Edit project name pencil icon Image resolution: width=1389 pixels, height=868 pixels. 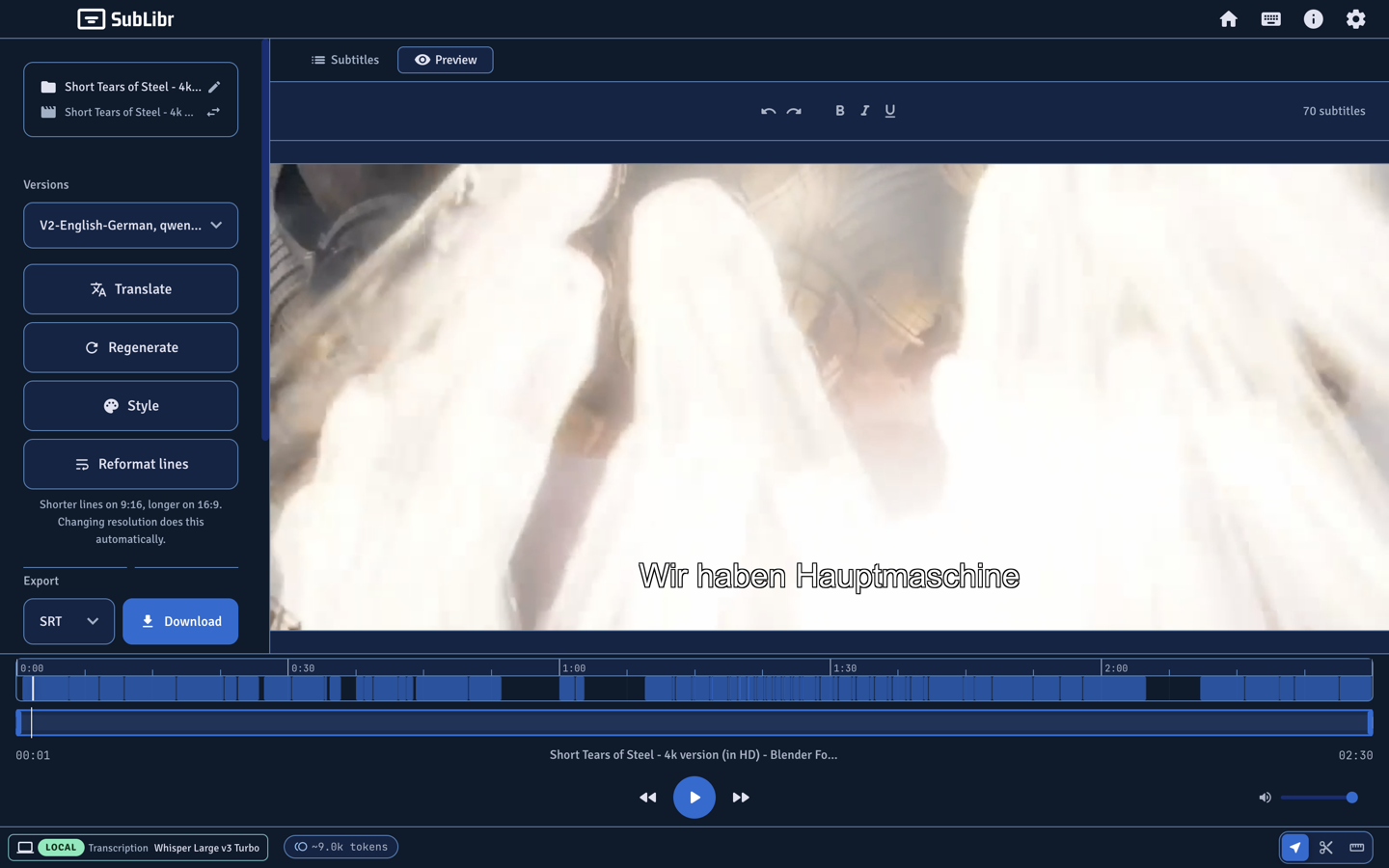click(214, 87)
